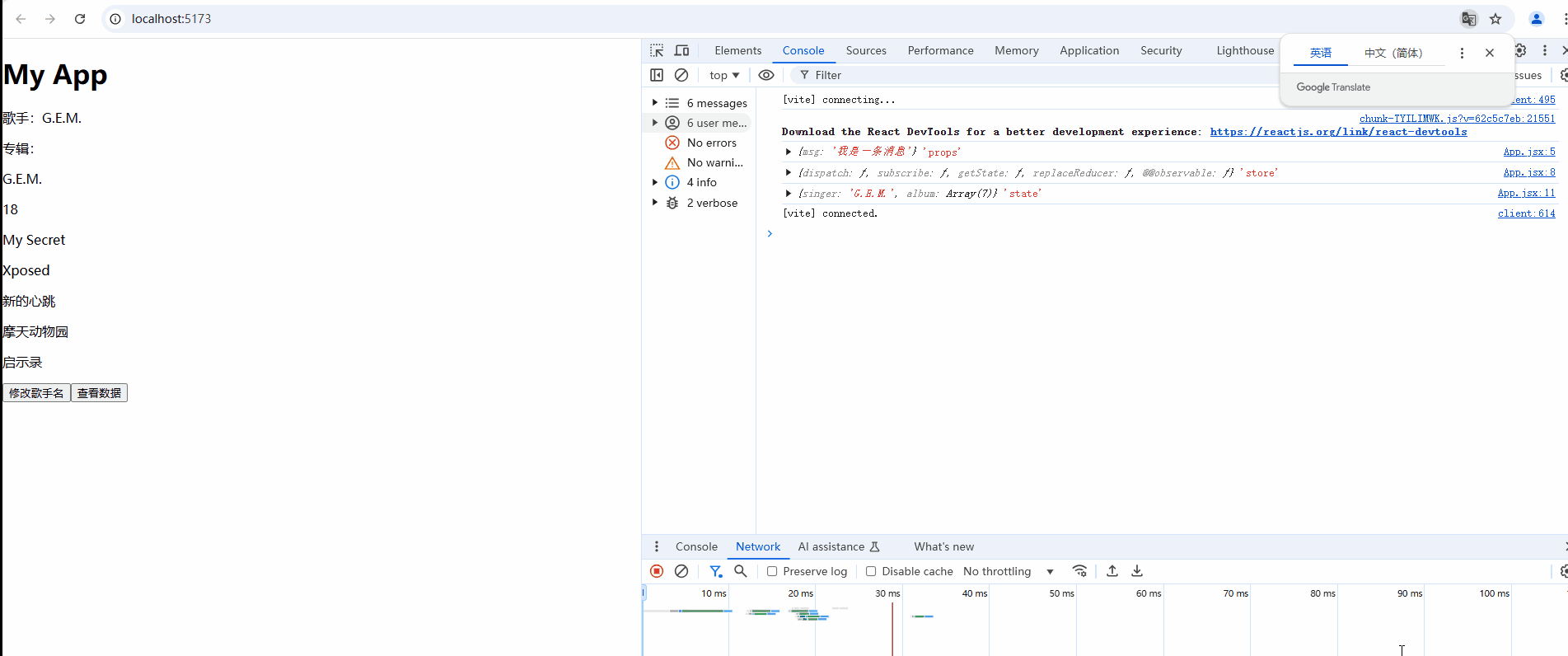Focus the address bar URL

(171, 19)
